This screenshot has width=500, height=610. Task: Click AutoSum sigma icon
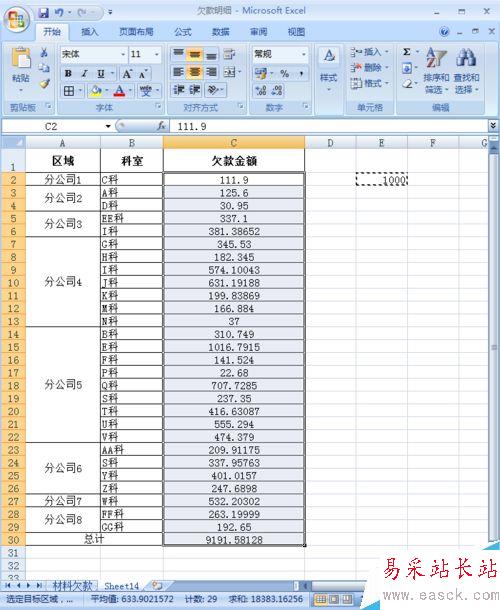pos(407,52)
